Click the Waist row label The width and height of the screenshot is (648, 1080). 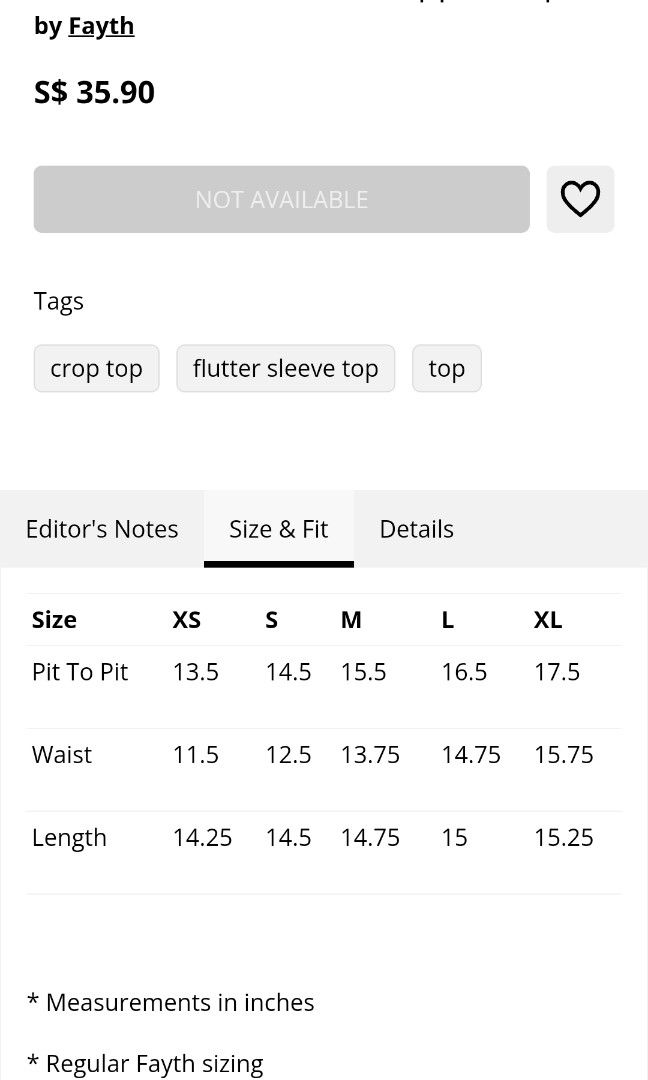pos(62,755)
